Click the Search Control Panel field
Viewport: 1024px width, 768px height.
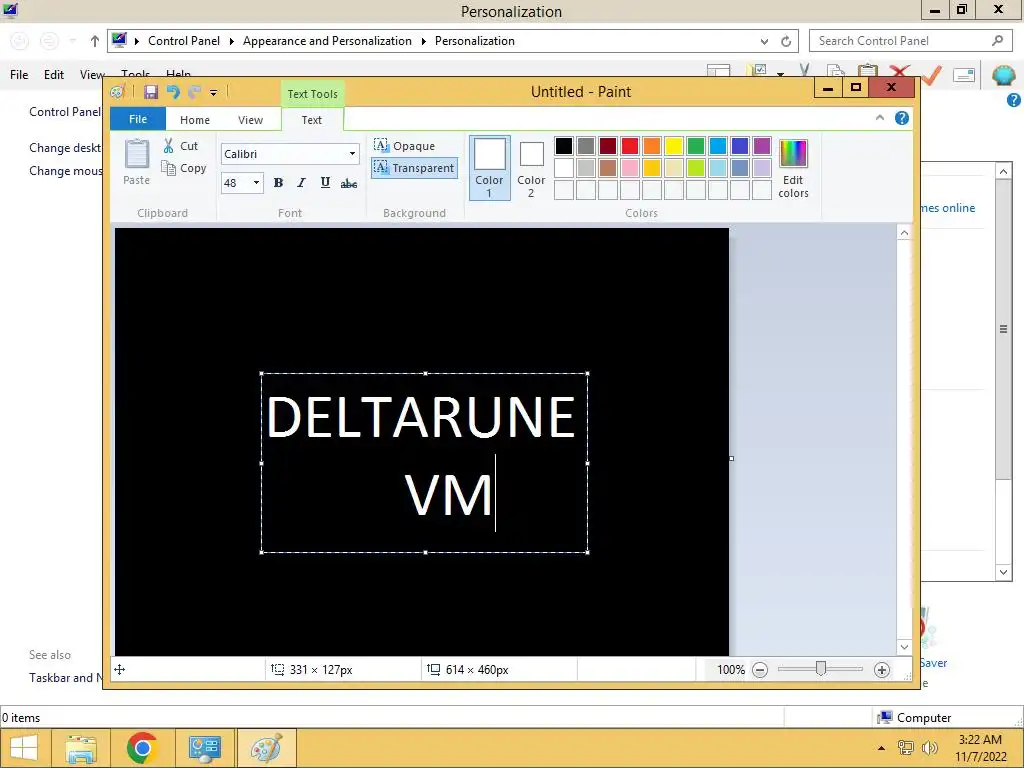(912, 40)
